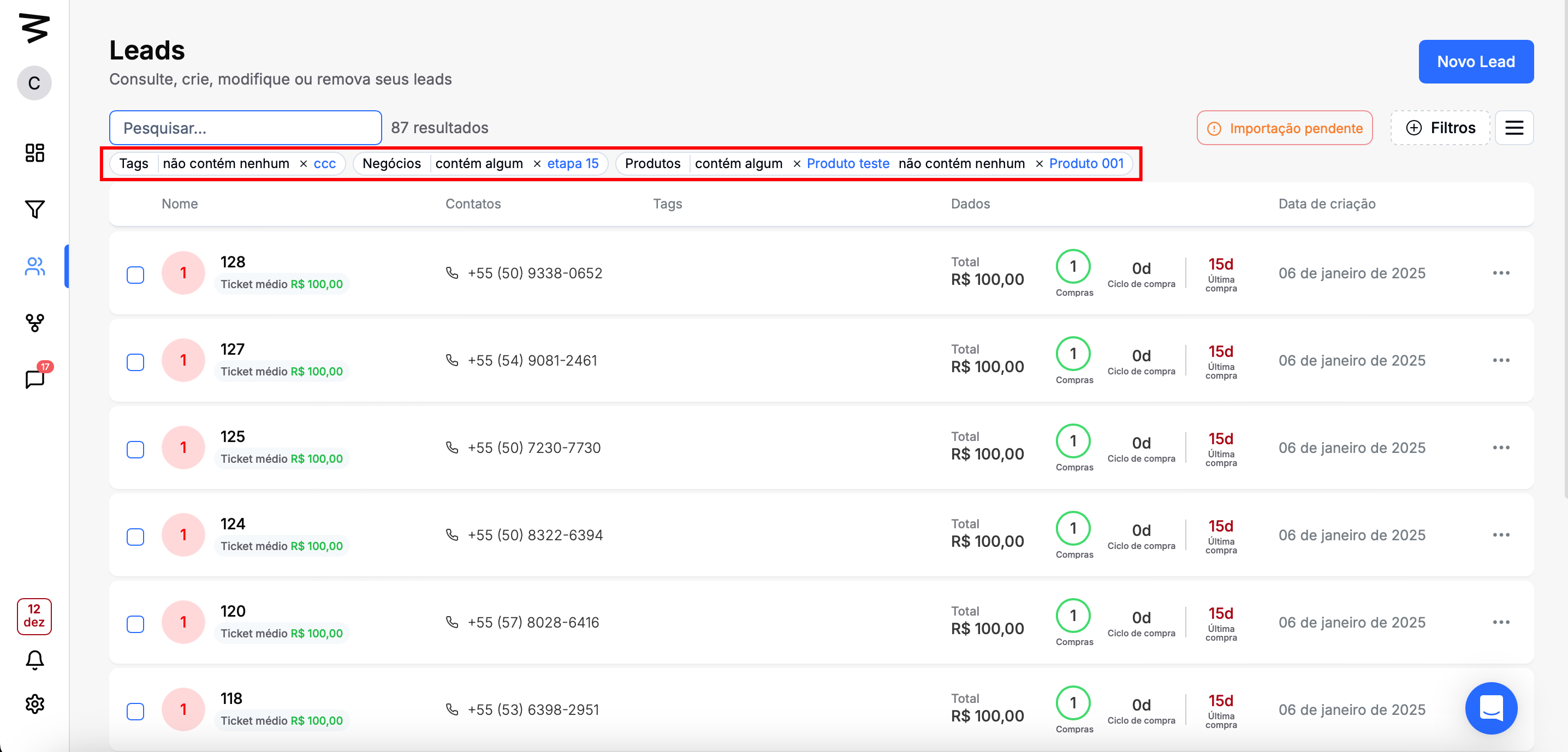Open more options for lead 127
Viewport: 1568px width, 752px height.
click(x=1500, y=360)
